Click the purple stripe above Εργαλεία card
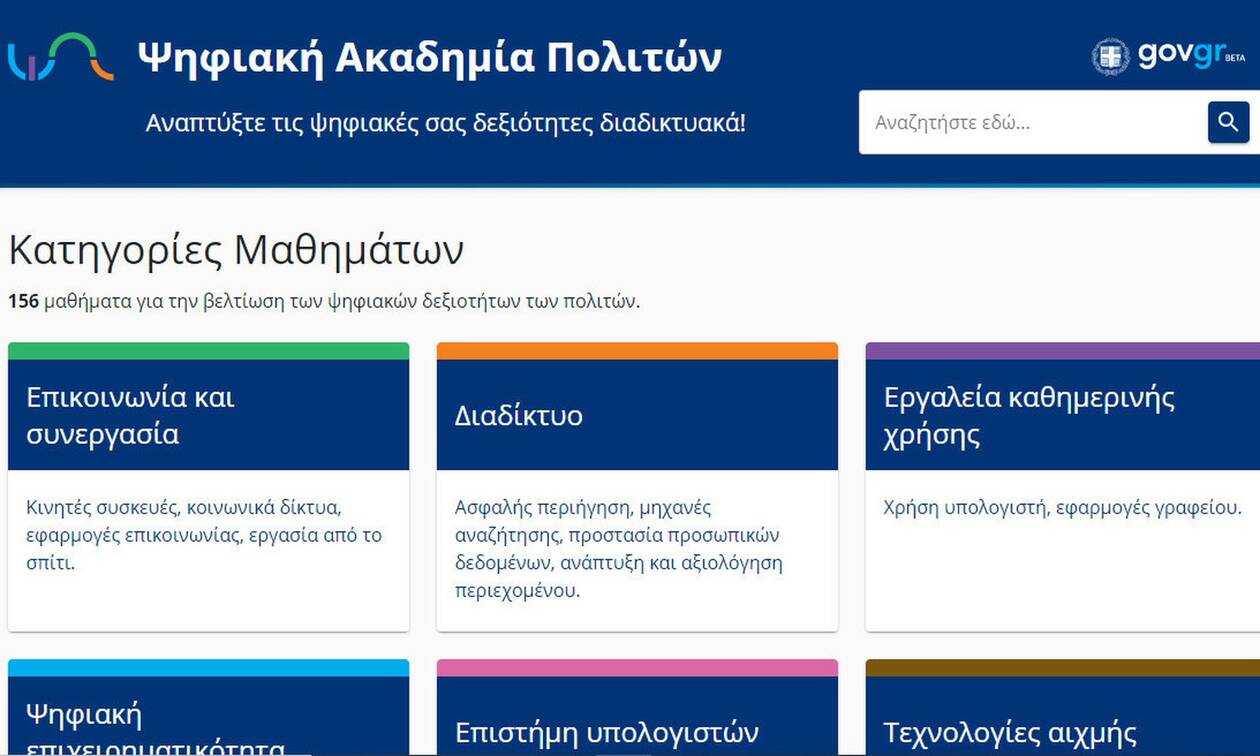Image resolution: width=1260 pixels, height=756 pixels. pyautogui.click(x=1062, y=351)
